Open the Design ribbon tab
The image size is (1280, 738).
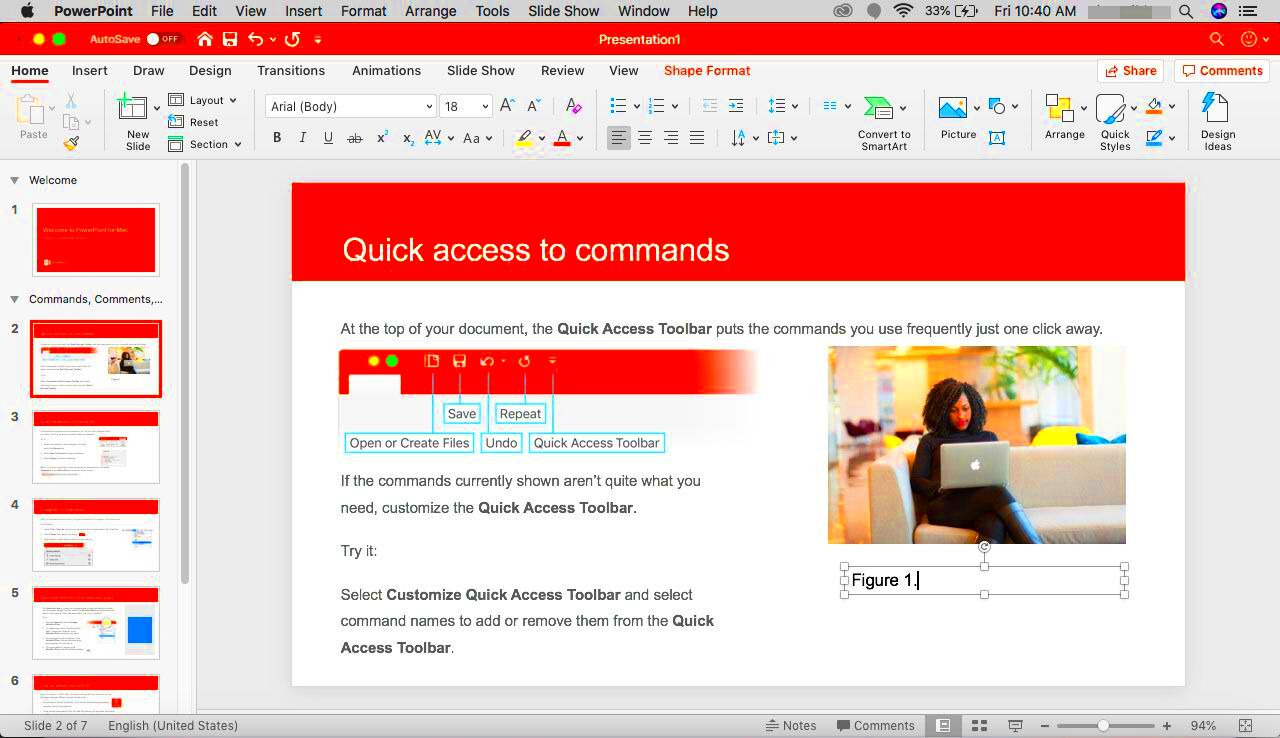[210, 70]
